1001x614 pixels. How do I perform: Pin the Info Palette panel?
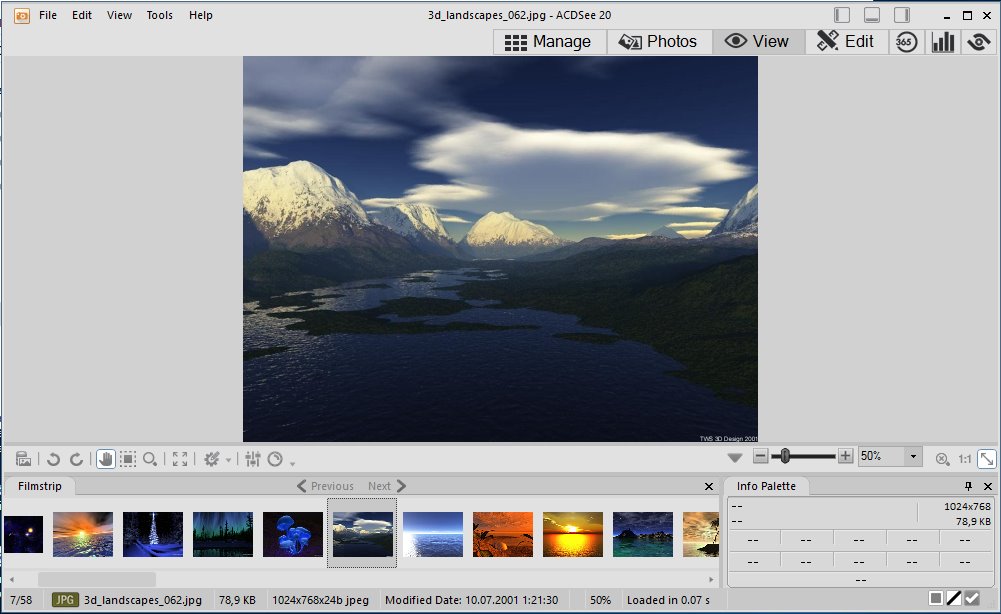click(x=968, y=486)
